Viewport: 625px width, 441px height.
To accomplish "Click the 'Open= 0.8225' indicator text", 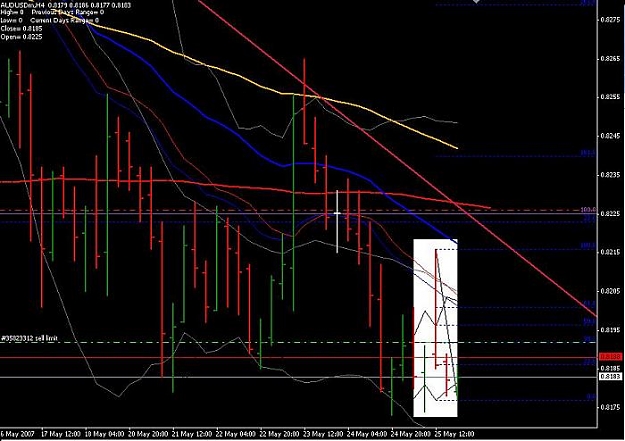I will 22,37.
